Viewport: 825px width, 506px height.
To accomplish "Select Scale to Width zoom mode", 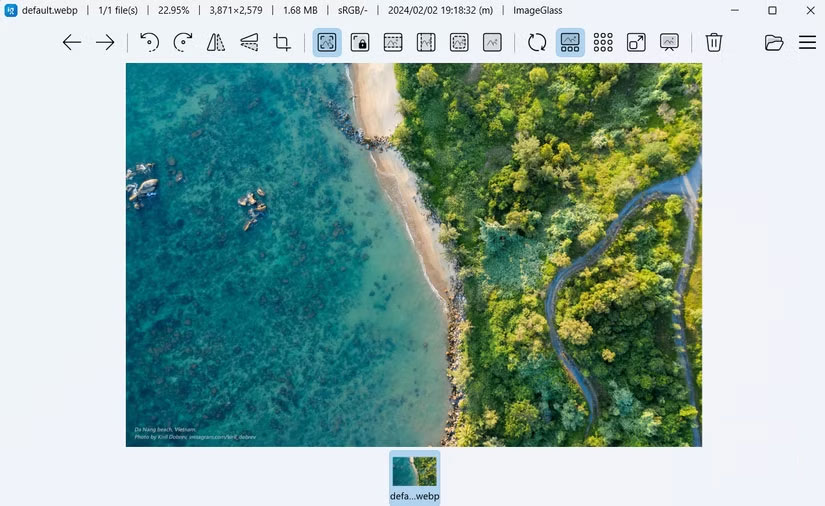I will point(393,42).
